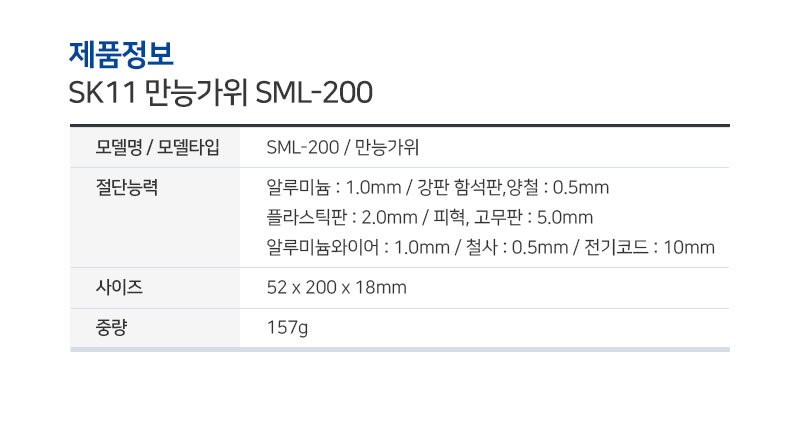
Task: Click the light blue bottom border of table
Action: tap(400, 349)
